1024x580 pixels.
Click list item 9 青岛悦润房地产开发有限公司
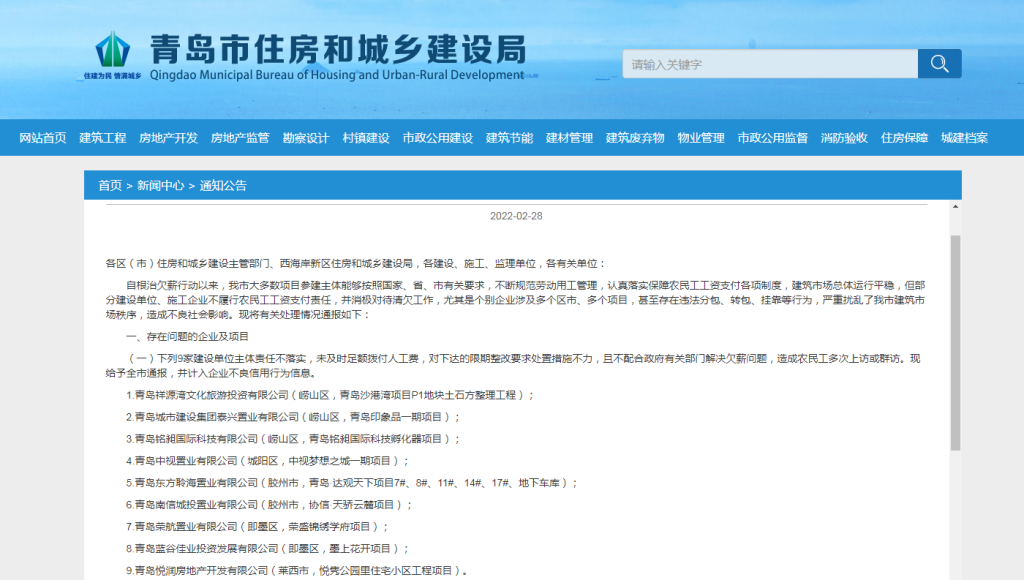[x=297, y=571]
